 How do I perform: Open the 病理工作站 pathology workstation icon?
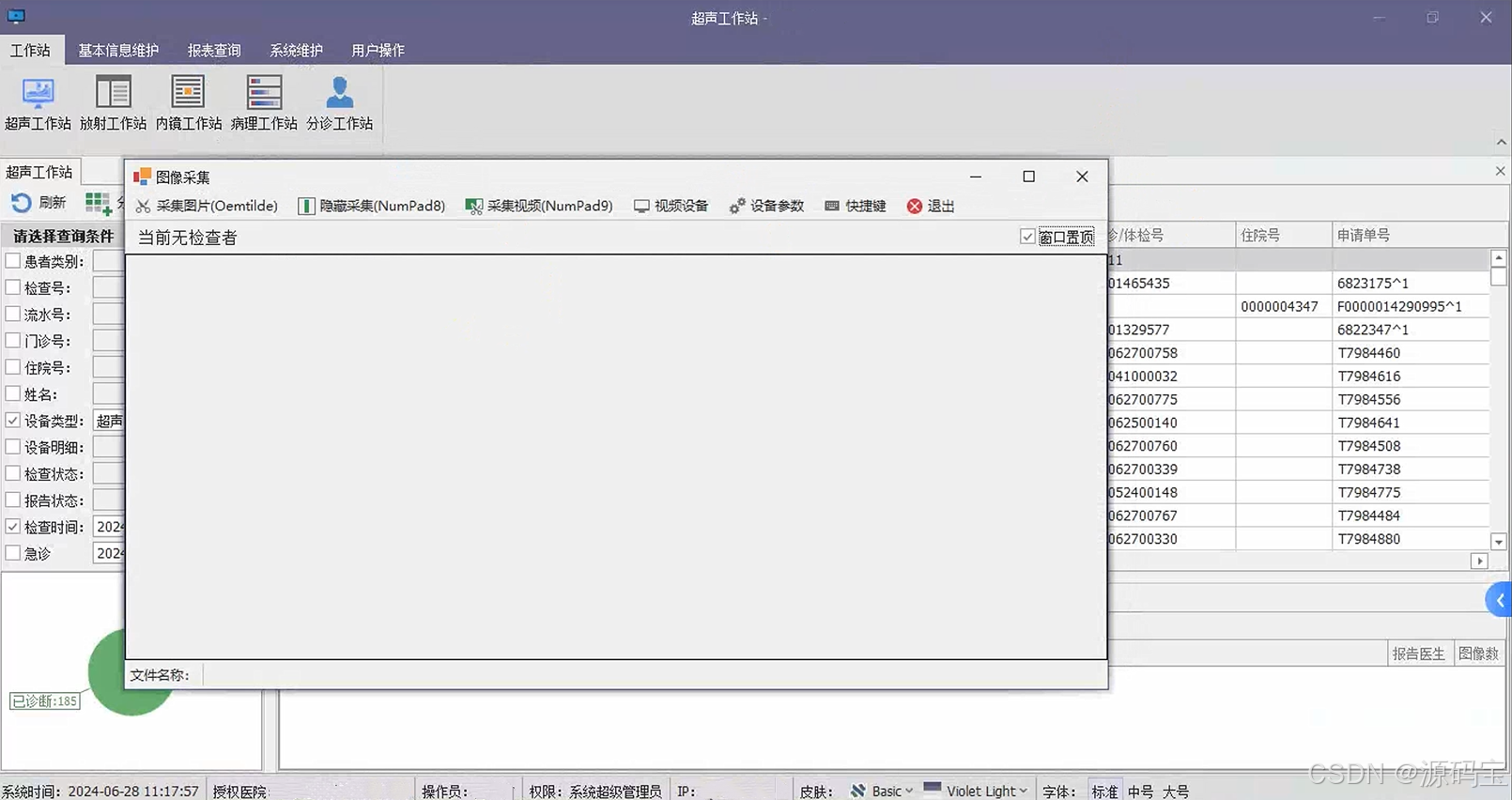[264, 102]
